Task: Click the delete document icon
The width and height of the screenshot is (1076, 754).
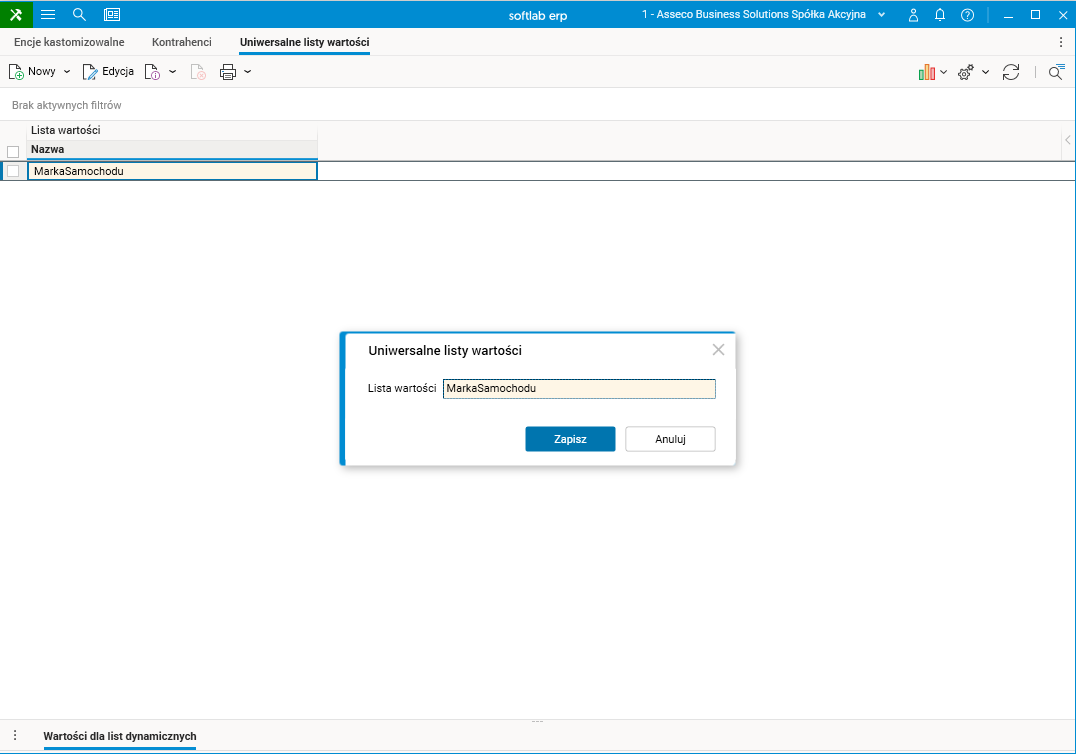Action: tap(198, 71)
